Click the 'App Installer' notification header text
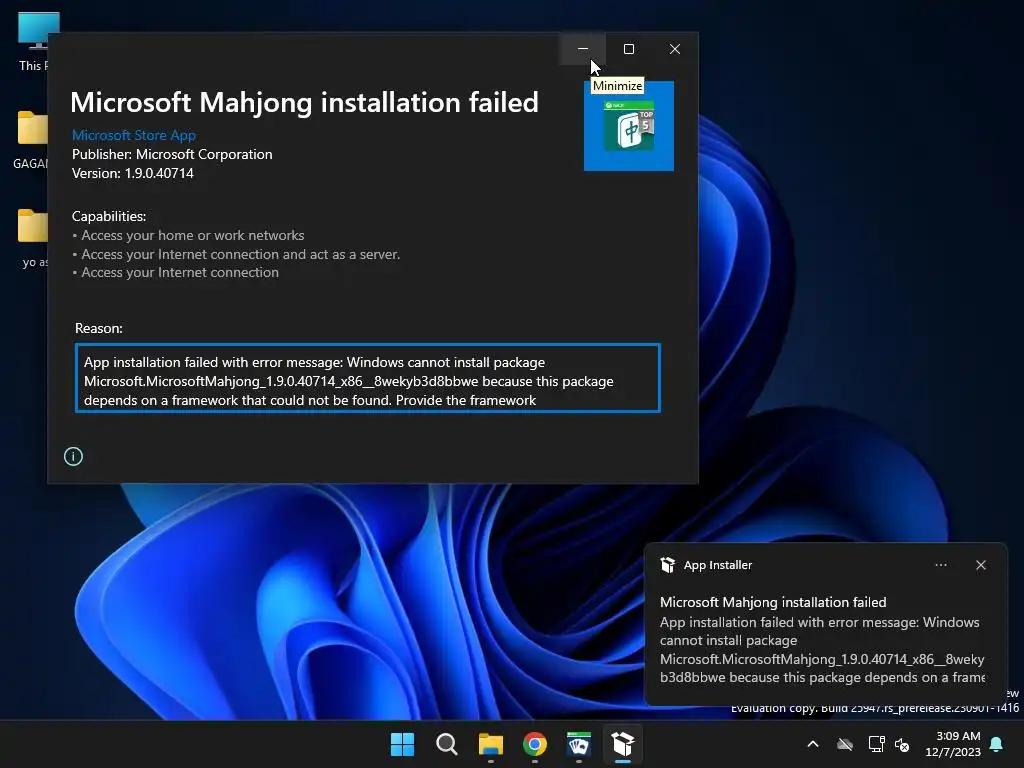 point(718,565)
